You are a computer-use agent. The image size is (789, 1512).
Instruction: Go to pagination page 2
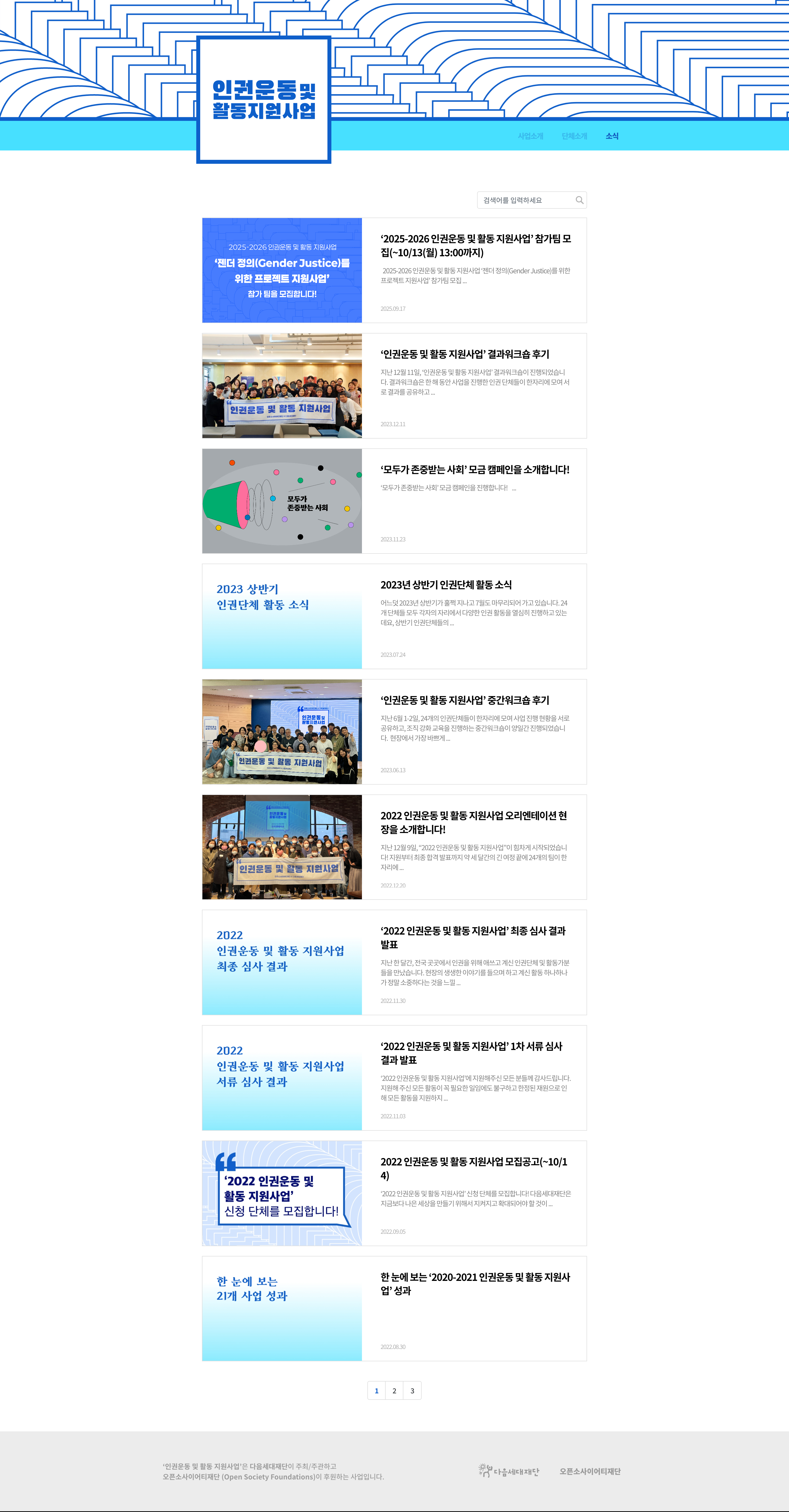click(394, 1390)
